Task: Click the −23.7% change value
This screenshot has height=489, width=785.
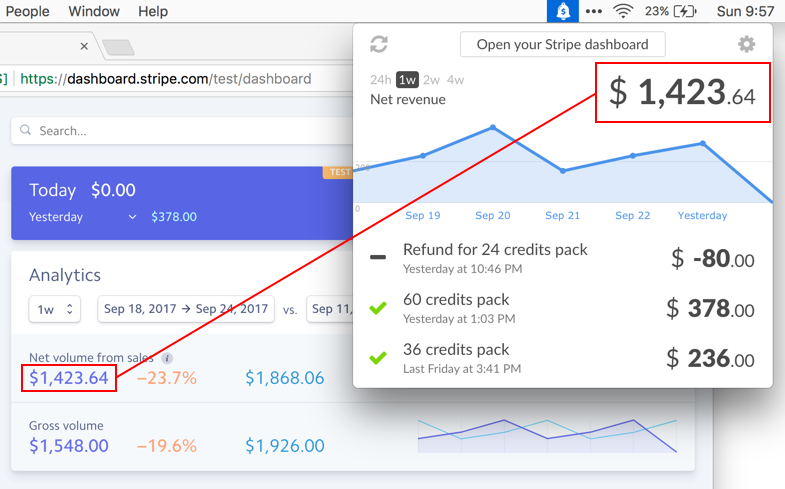Action: click(x=167, y=378)
